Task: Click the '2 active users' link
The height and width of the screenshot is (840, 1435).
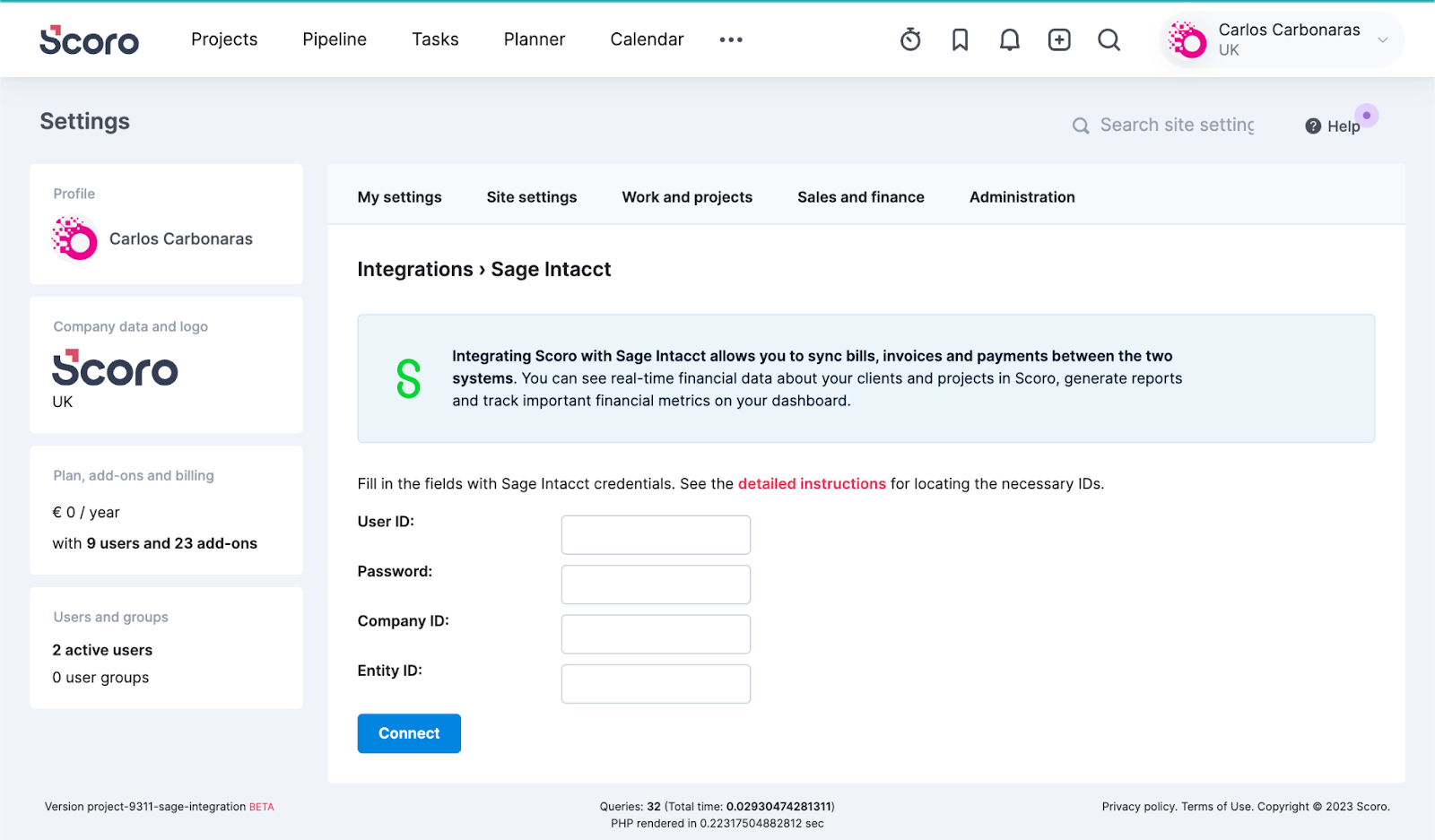Action: point(102,650)
